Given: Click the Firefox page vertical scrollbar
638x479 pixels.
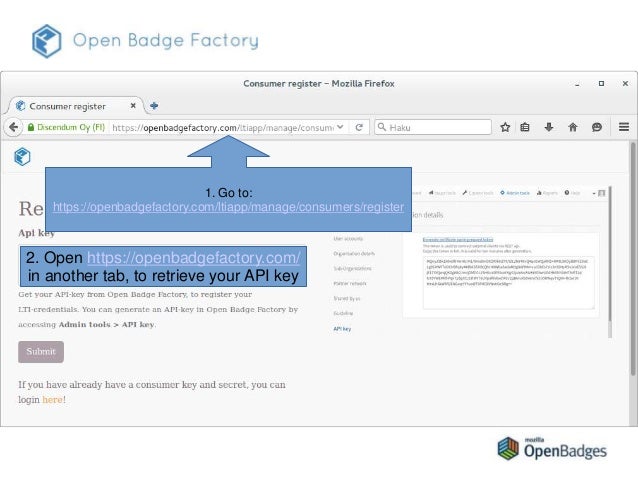Looking at the screenshot, I should tap(633, 259).
